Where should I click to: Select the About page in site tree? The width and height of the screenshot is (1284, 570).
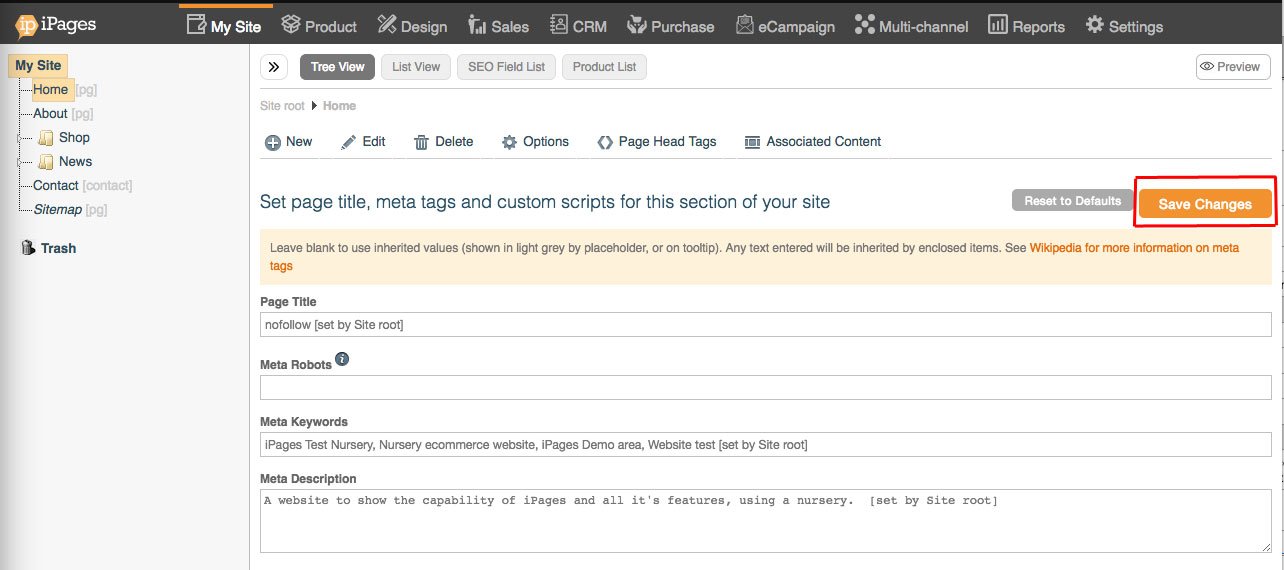[x=50, y=114]
